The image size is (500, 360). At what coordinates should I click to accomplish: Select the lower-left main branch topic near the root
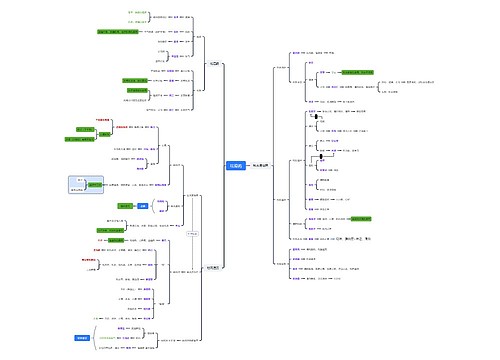tap(213, 268)
